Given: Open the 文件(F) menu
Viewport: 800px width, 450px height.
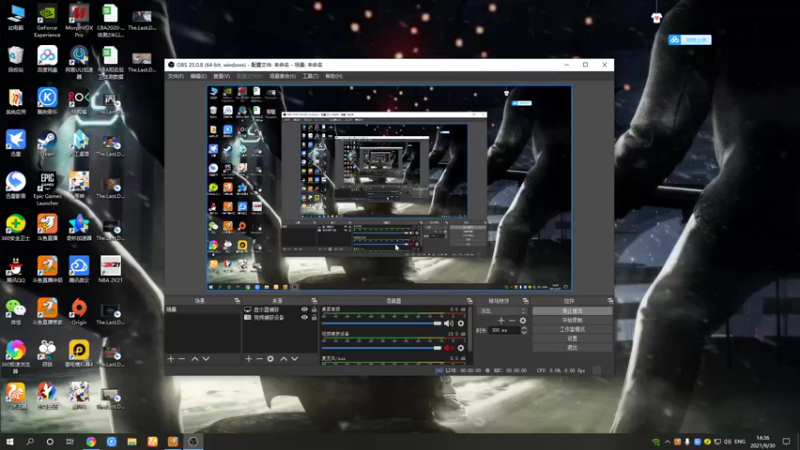Looking at the screenshot, I should pyautogui.click(x=175, y=76).
